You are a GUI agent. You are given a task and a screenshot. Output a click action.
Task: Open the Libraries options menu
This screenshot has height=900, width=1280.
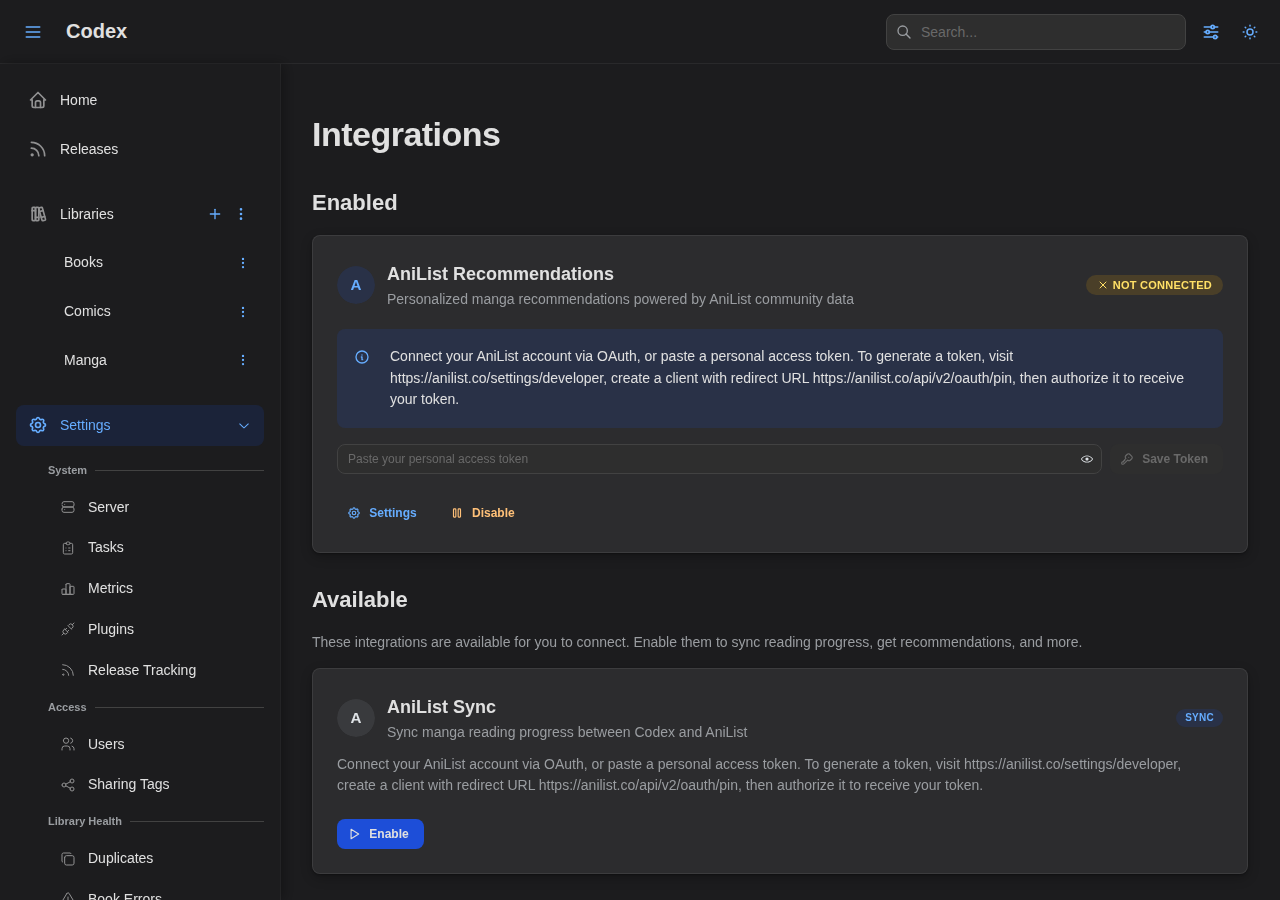tap(241, 214)
